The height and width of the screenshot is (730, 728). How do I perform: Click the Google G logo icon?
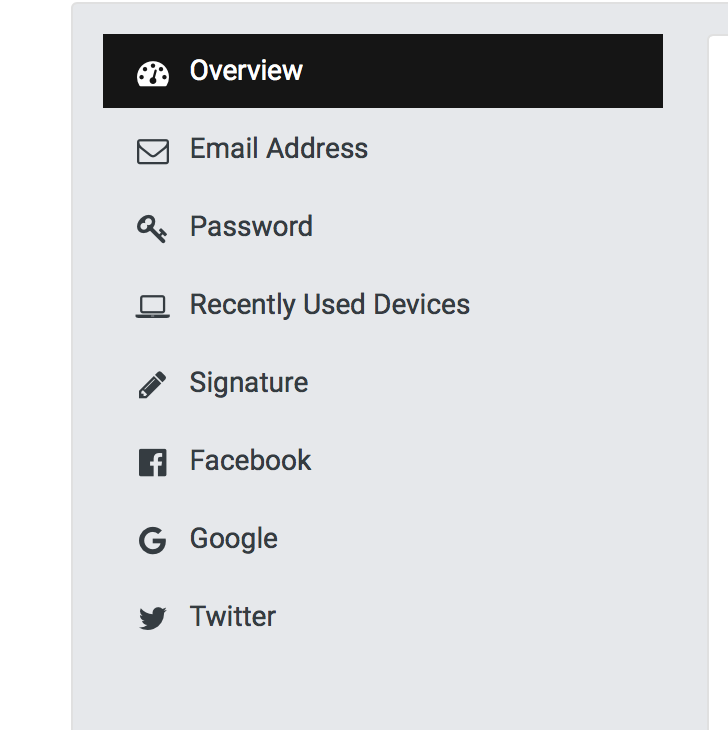pos(152,541)
